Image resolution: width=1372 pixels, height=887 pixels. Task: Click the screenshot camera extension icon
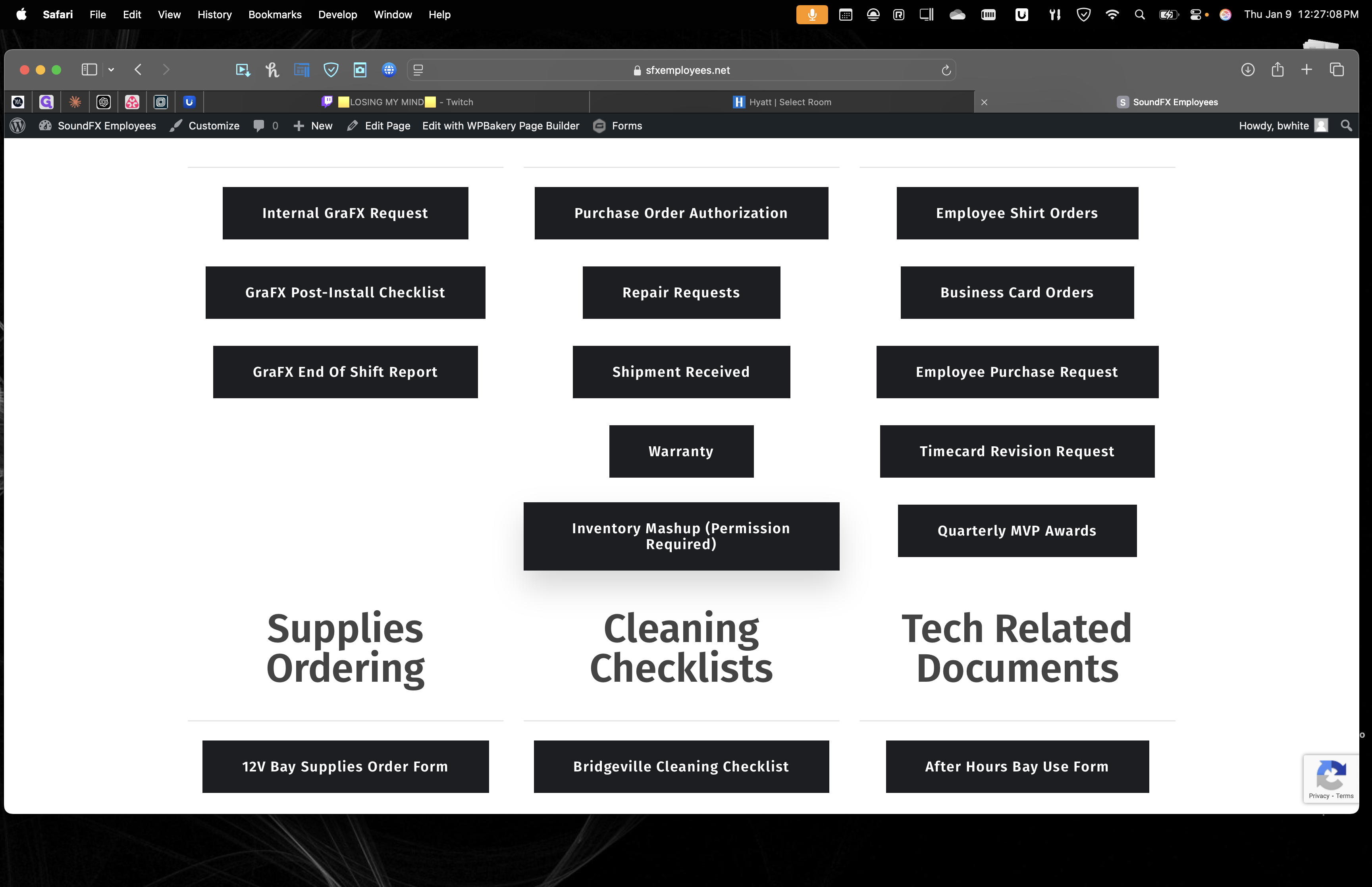(360, 70)
